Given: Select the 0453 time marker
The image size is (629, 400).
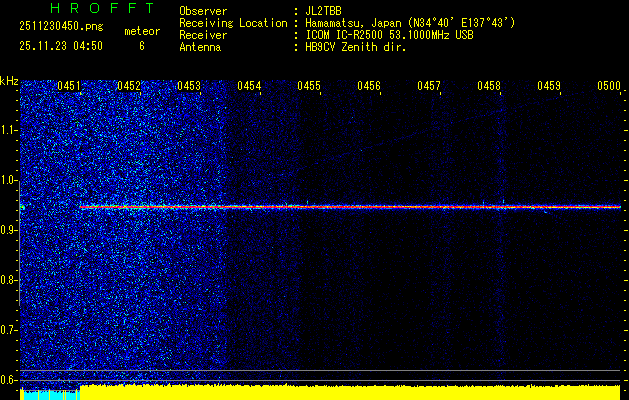Looking at the screenshot, I should [189, 87].
